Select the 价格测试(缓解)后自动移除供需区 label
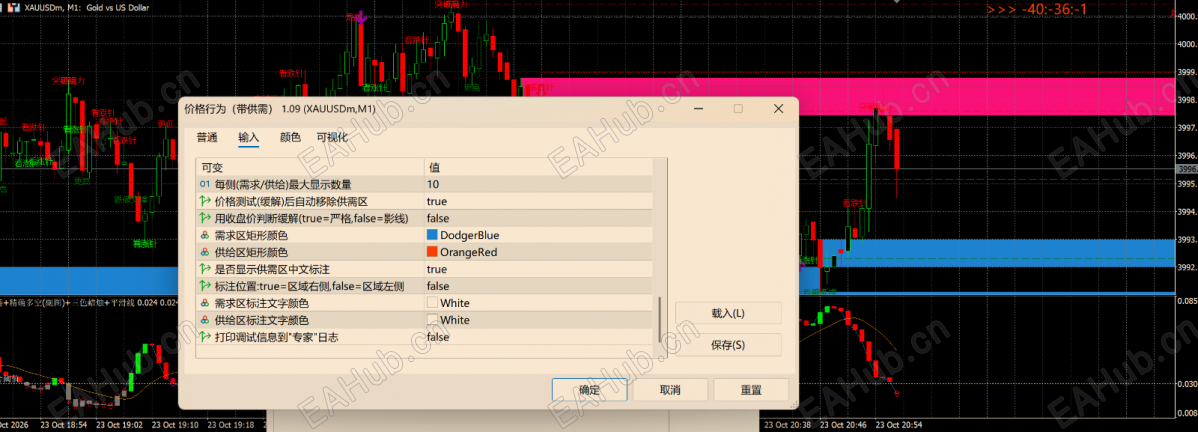Screen dimensions: 1198x432 (292, 201)
